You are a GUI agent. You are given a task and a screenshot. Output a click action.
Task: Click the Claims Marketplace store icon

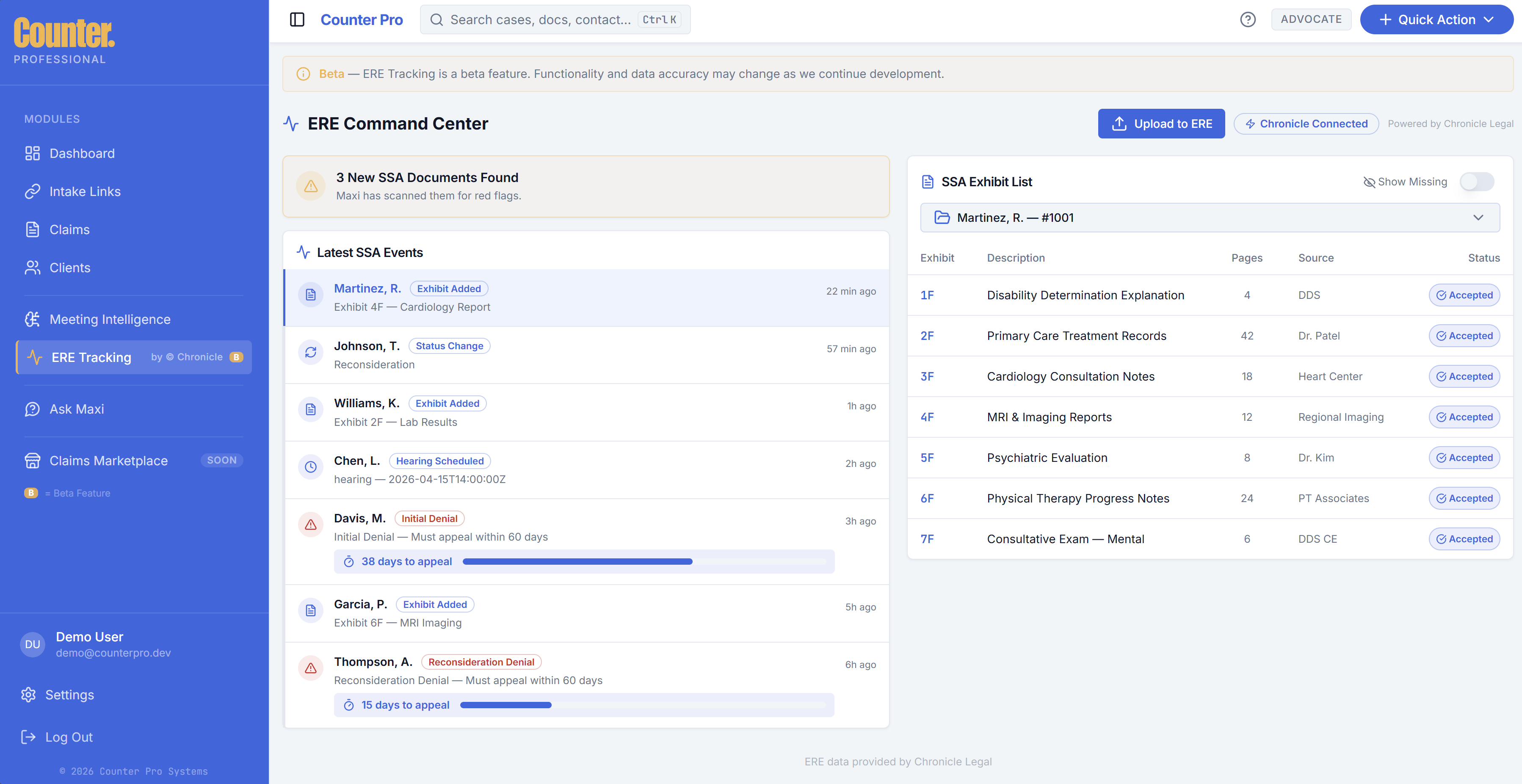(x=33, y=461)
